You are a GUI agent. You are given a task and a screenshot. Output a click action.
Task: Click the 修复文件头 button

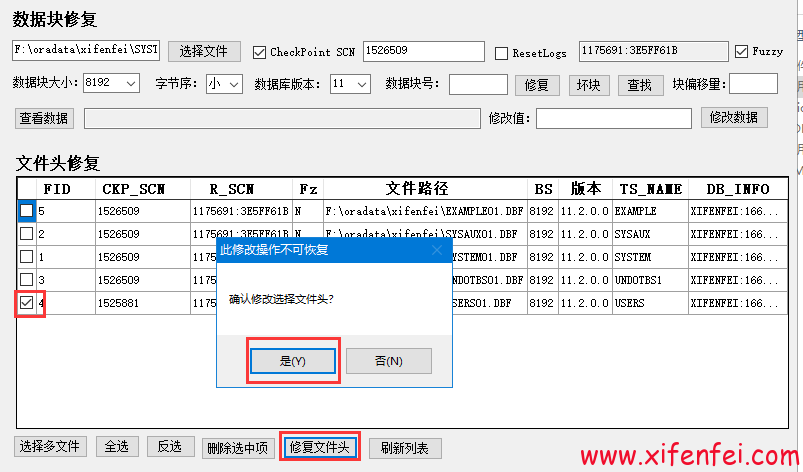320,447
